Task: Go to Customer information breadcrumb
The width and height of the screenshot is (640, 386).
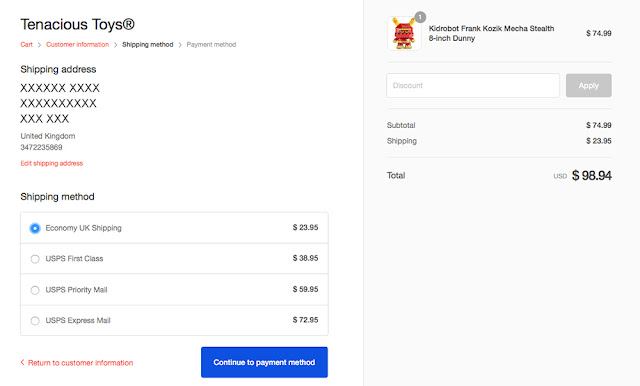Action: (78, 44)
